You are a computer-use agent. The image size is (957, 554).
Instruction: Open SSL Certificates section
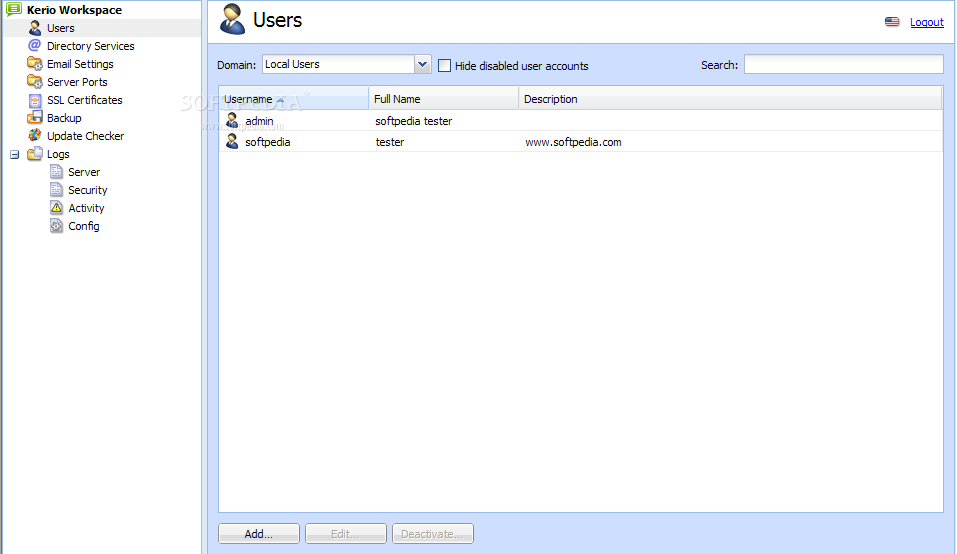(84, 99)
